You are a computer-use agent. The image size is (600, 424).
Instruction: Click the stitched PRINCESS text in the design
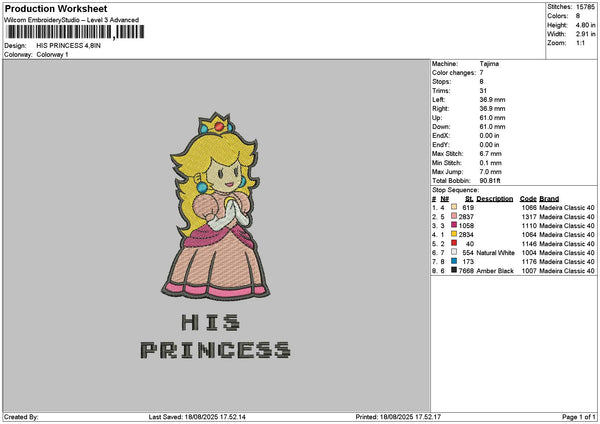[215, 350]
